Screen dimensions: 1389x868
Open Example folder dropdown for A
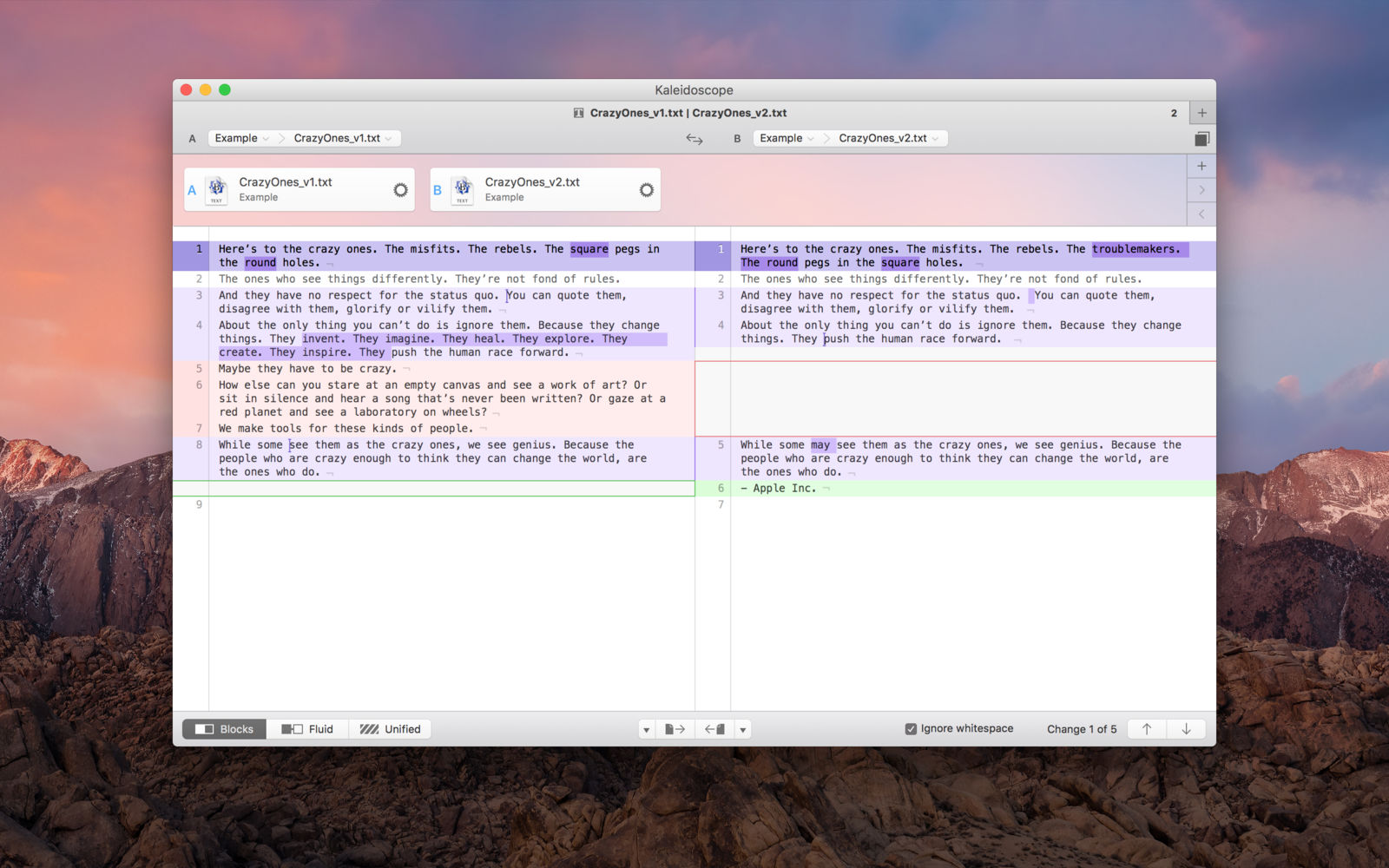tap(241, 138)
